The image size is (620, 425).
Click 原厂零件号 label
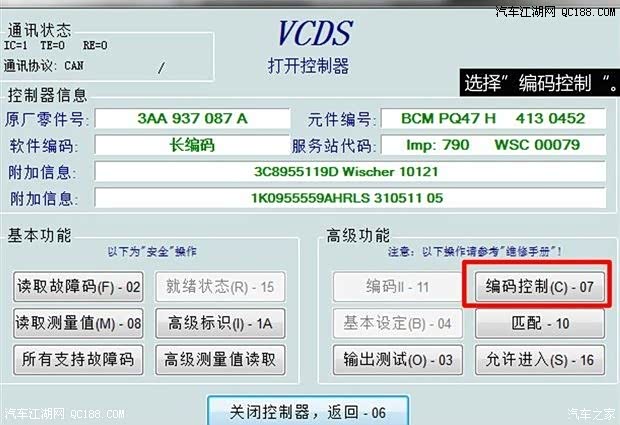(x=46, y=119)
